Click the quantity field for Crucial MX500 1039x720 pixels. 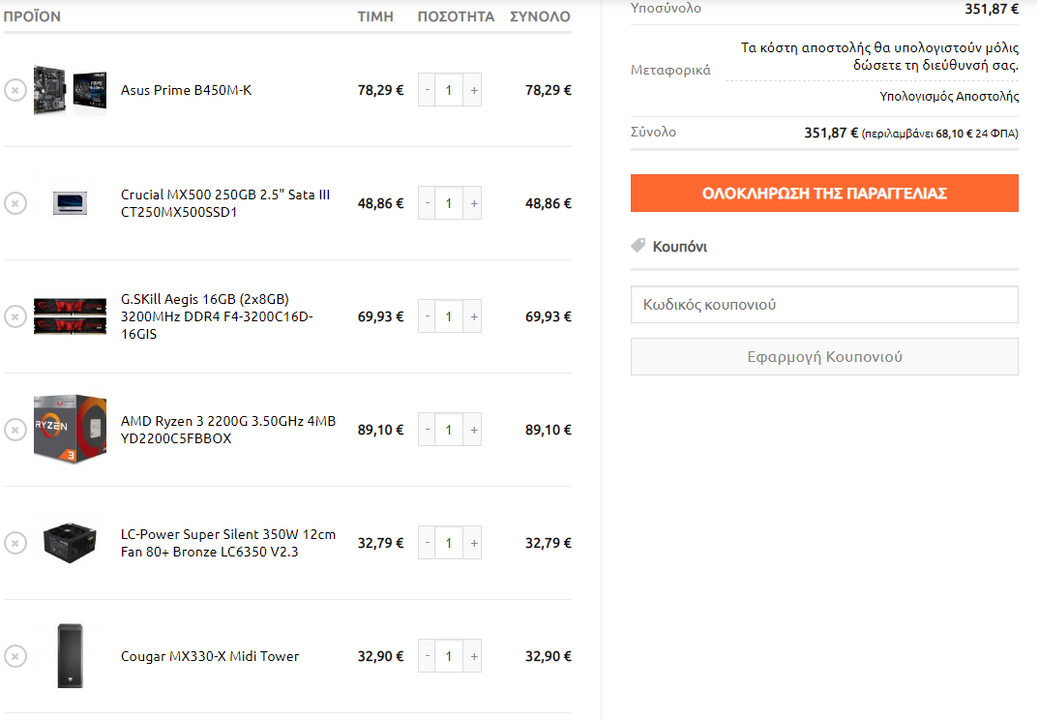pyautogui.click(x=449, y=203)
